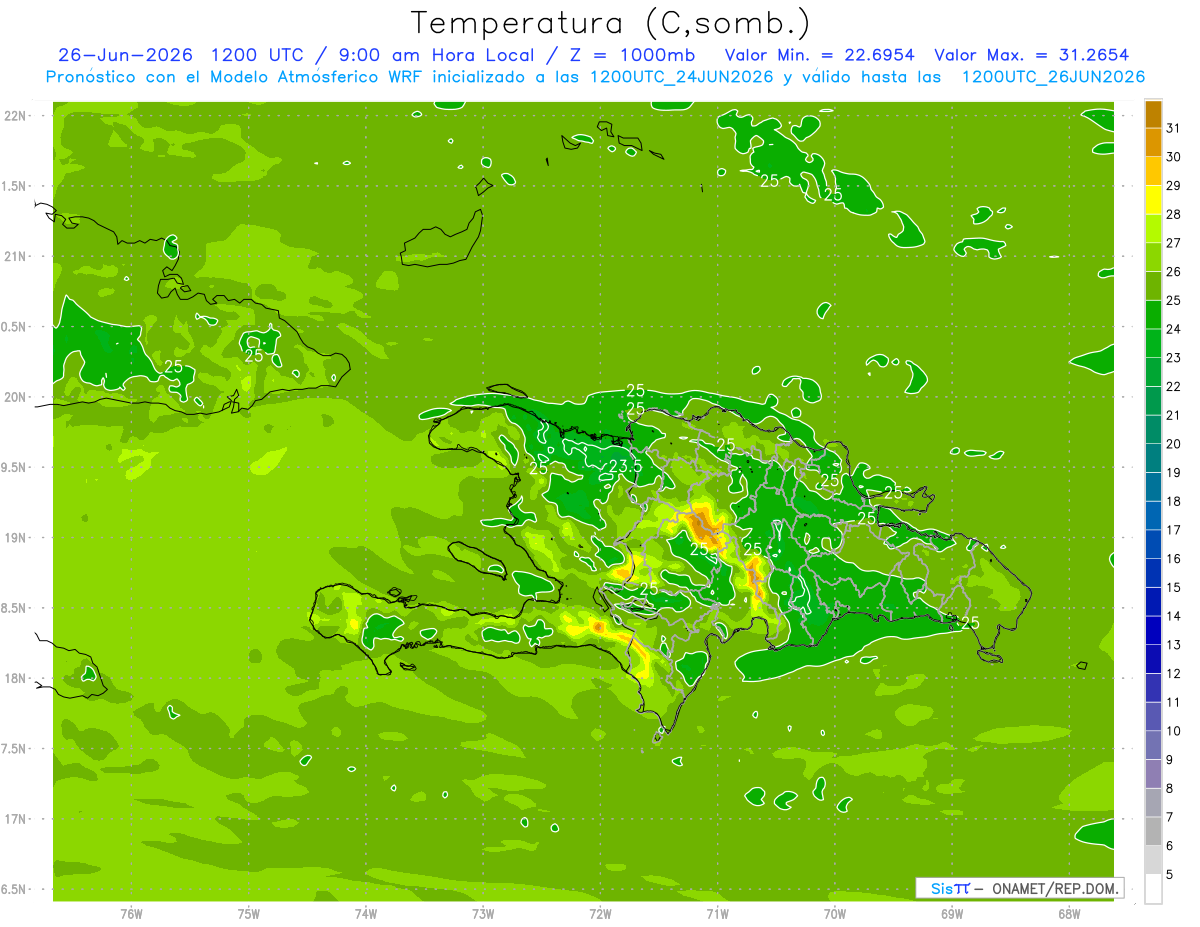The width and height of the screenshot is (1200, 927).
Task: Click the '31' label on the color legend
Action: point(1173,128)
